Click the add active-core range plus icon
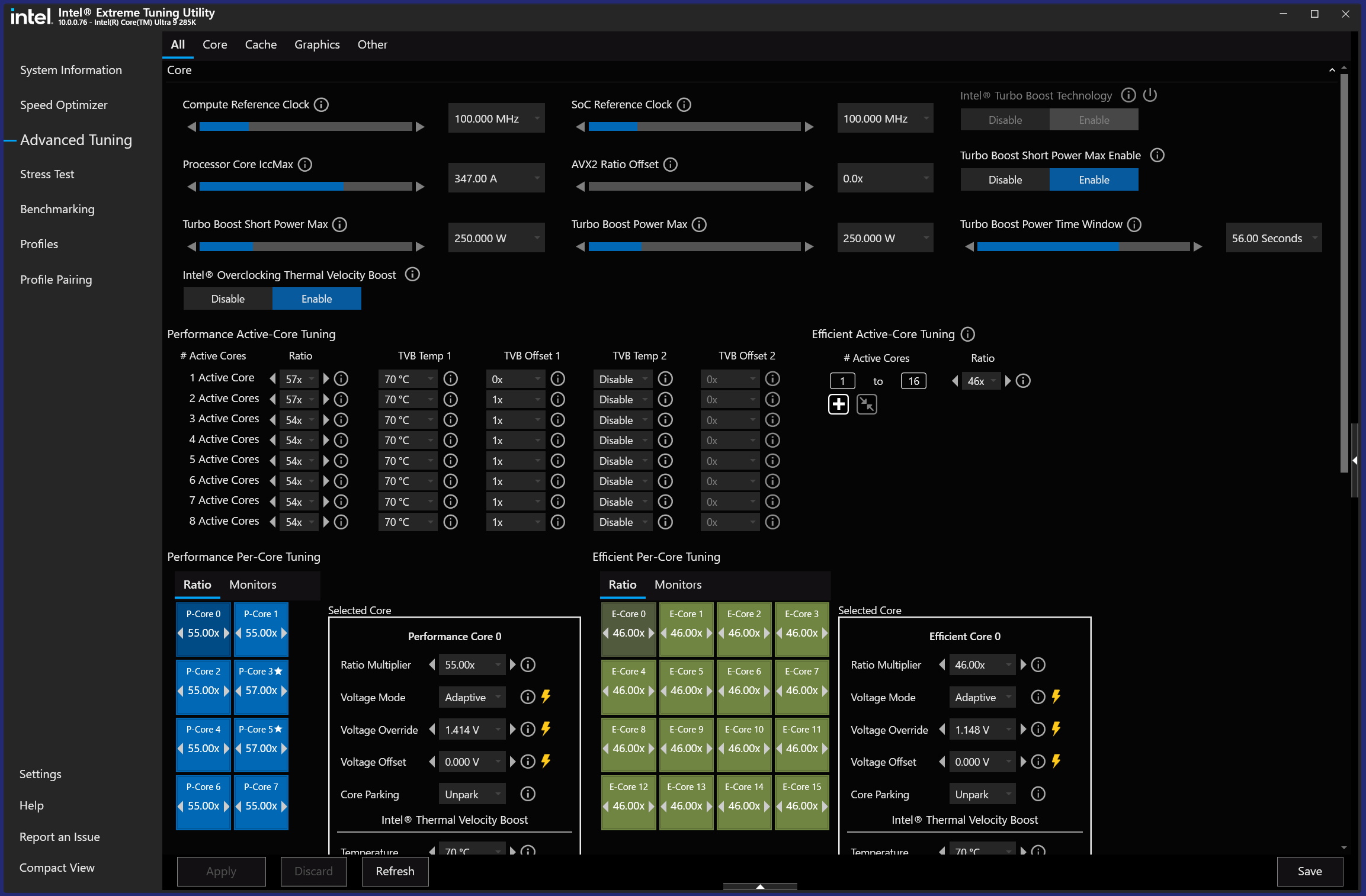Viewport: 1366px width, 896px height. tap(838, 404)
